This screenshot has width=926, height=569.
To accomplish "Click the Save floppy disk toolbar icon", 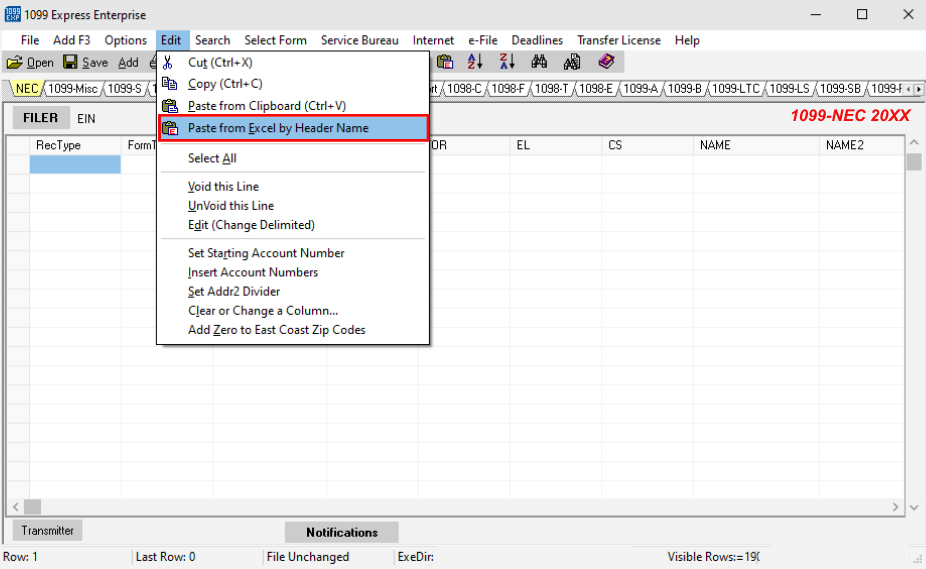I will (70, 62).
